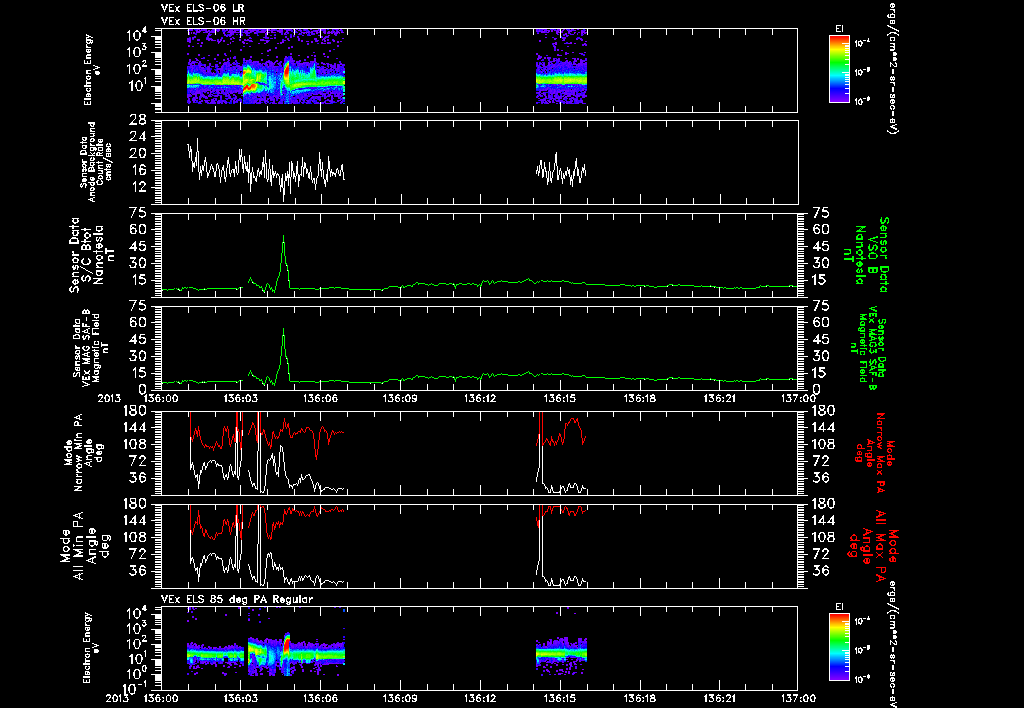The image size is (1024, 708).
Task: Click '136:15' on the time axis under the magnetic panel
Action: [x=559, y=398]
